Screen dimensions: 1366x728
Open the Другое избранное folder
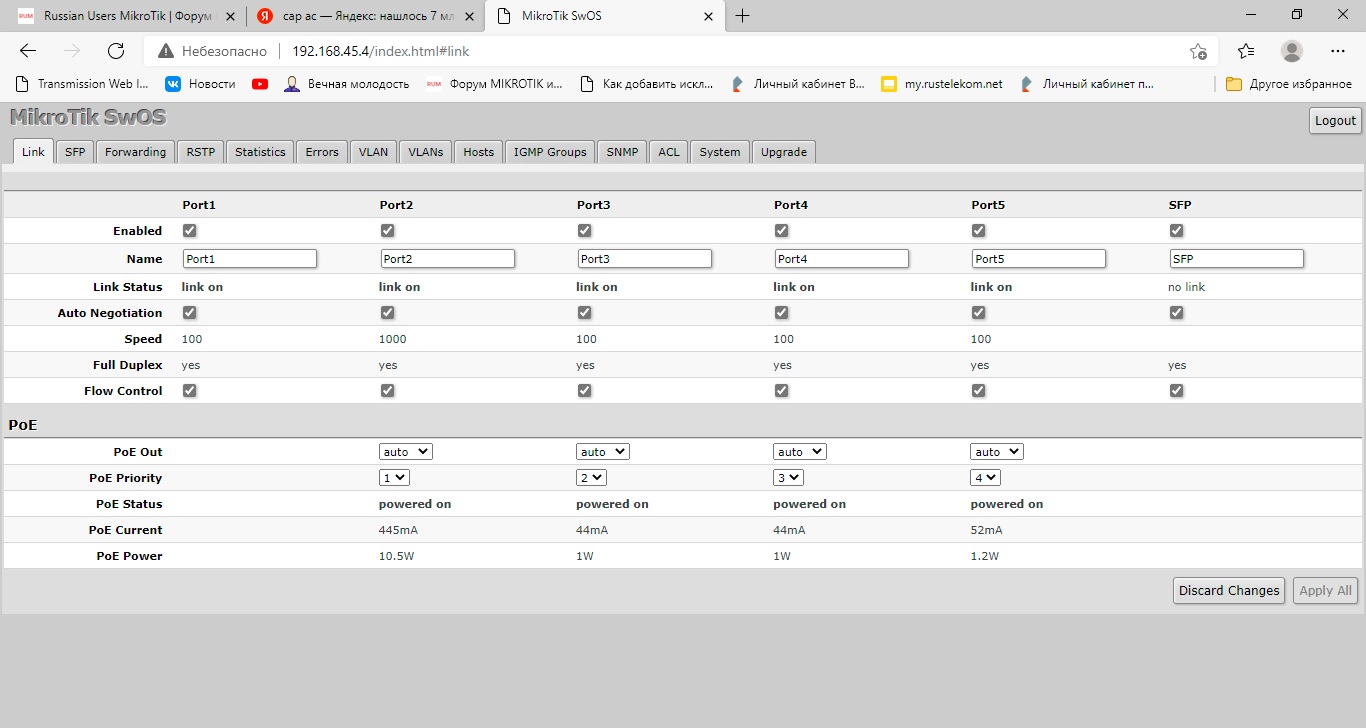(x=1289, y=84)
